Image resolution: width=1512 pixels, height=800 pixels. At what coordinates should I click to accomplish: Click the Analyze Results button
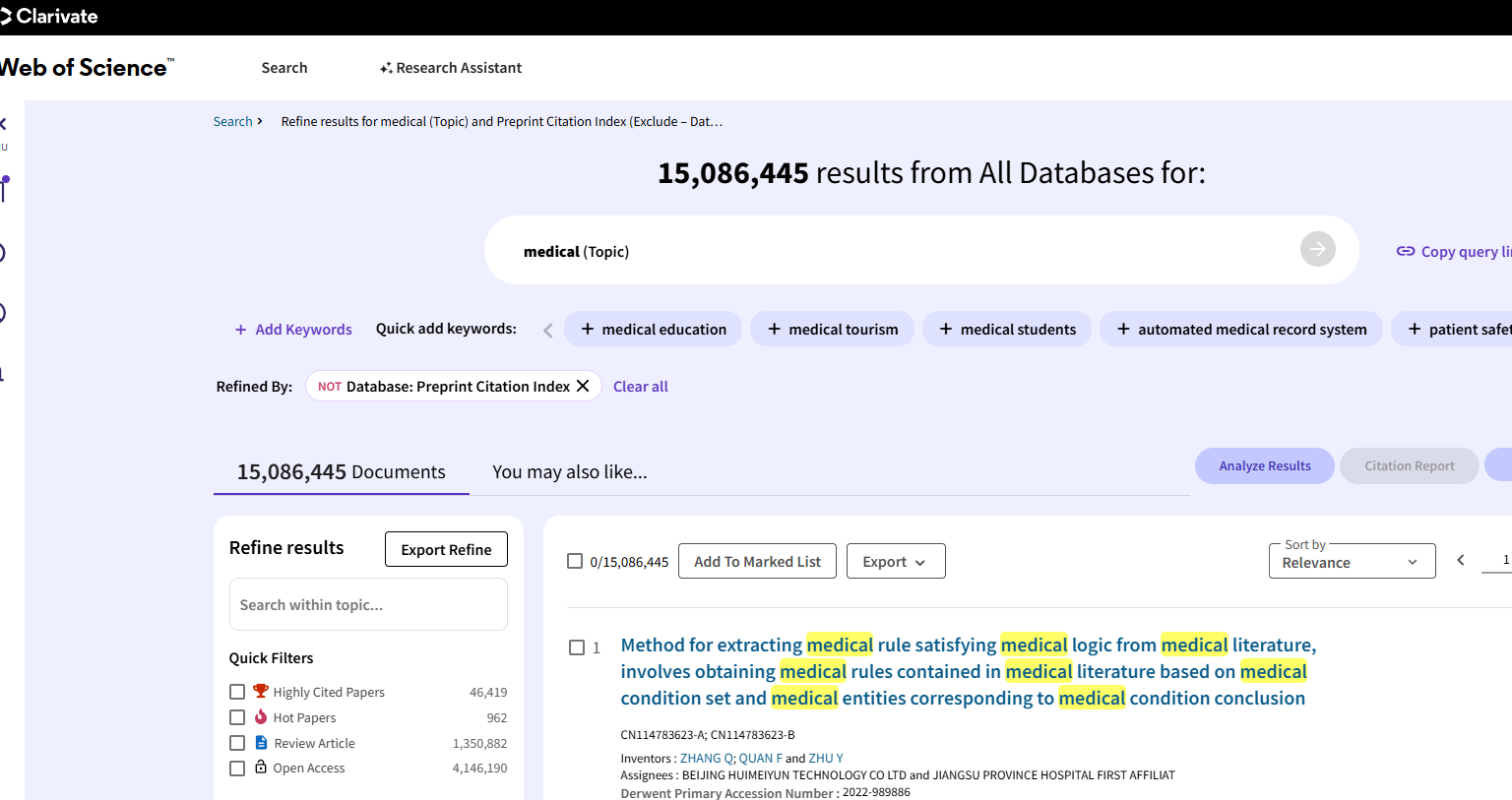point(1264,465)
